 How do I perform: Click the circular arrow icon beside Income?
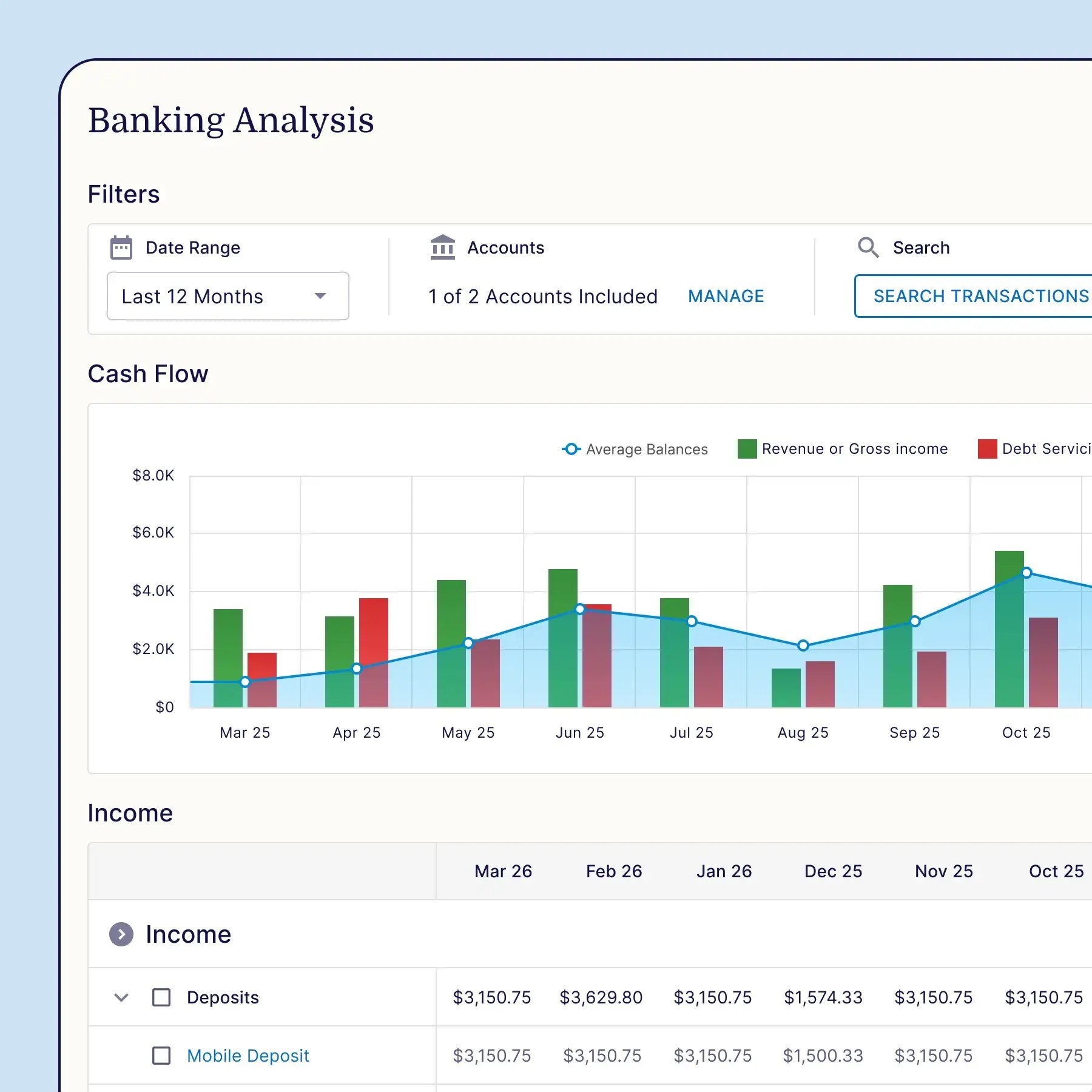point(123,934)
